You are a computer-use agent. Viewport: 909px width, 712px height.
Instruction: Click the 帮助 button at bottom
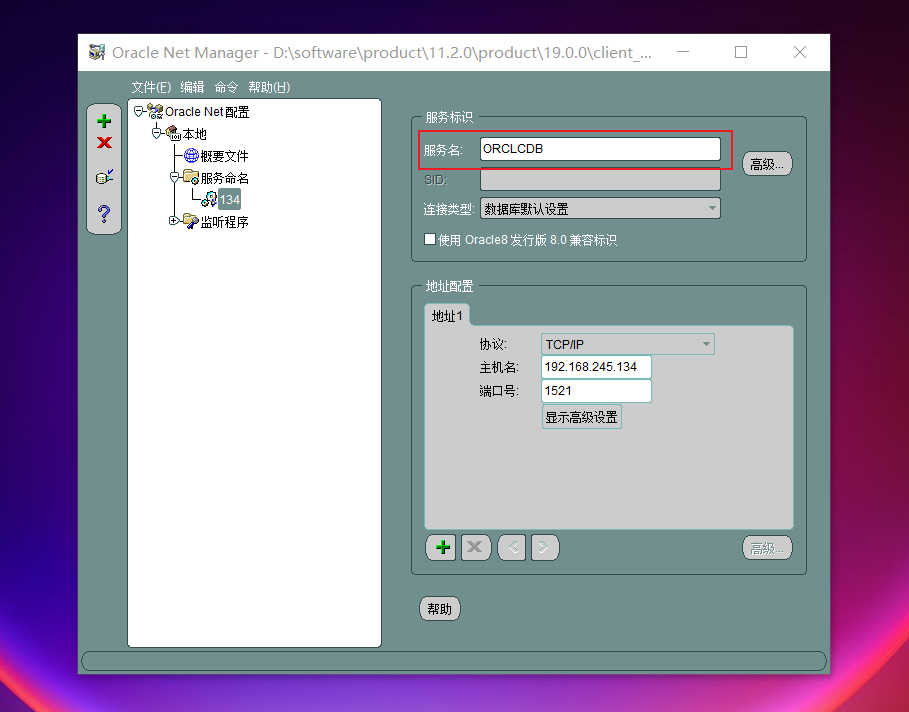439,609
